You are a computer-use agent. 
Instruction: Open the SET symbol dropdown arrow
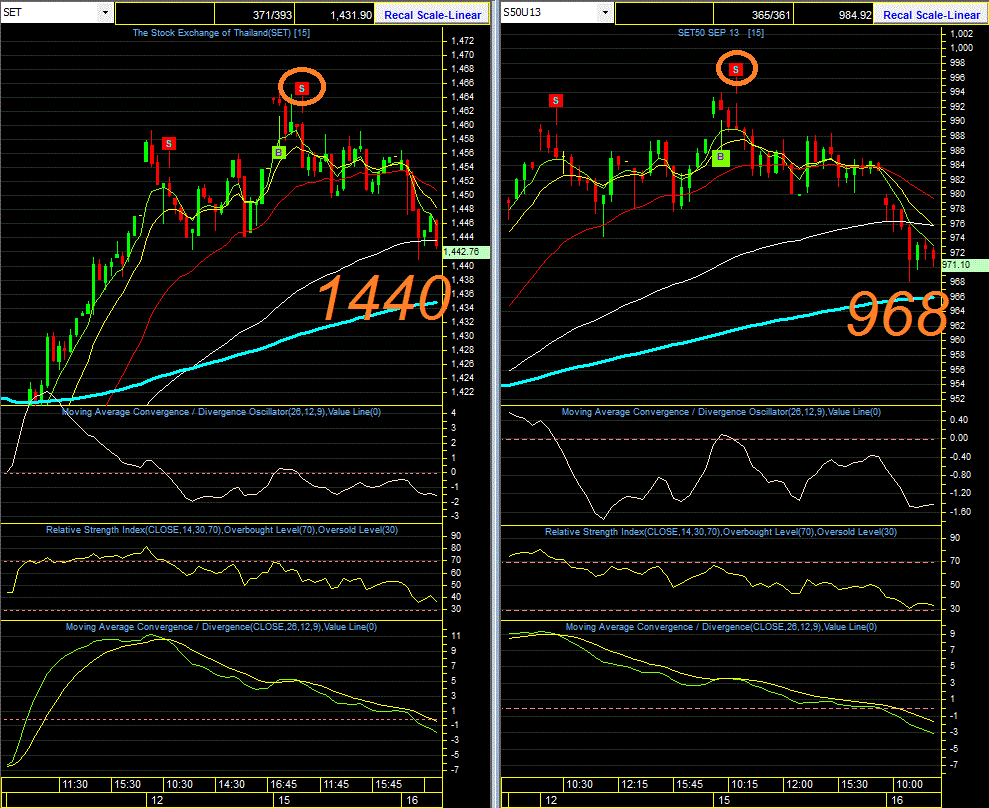[105, 12]
